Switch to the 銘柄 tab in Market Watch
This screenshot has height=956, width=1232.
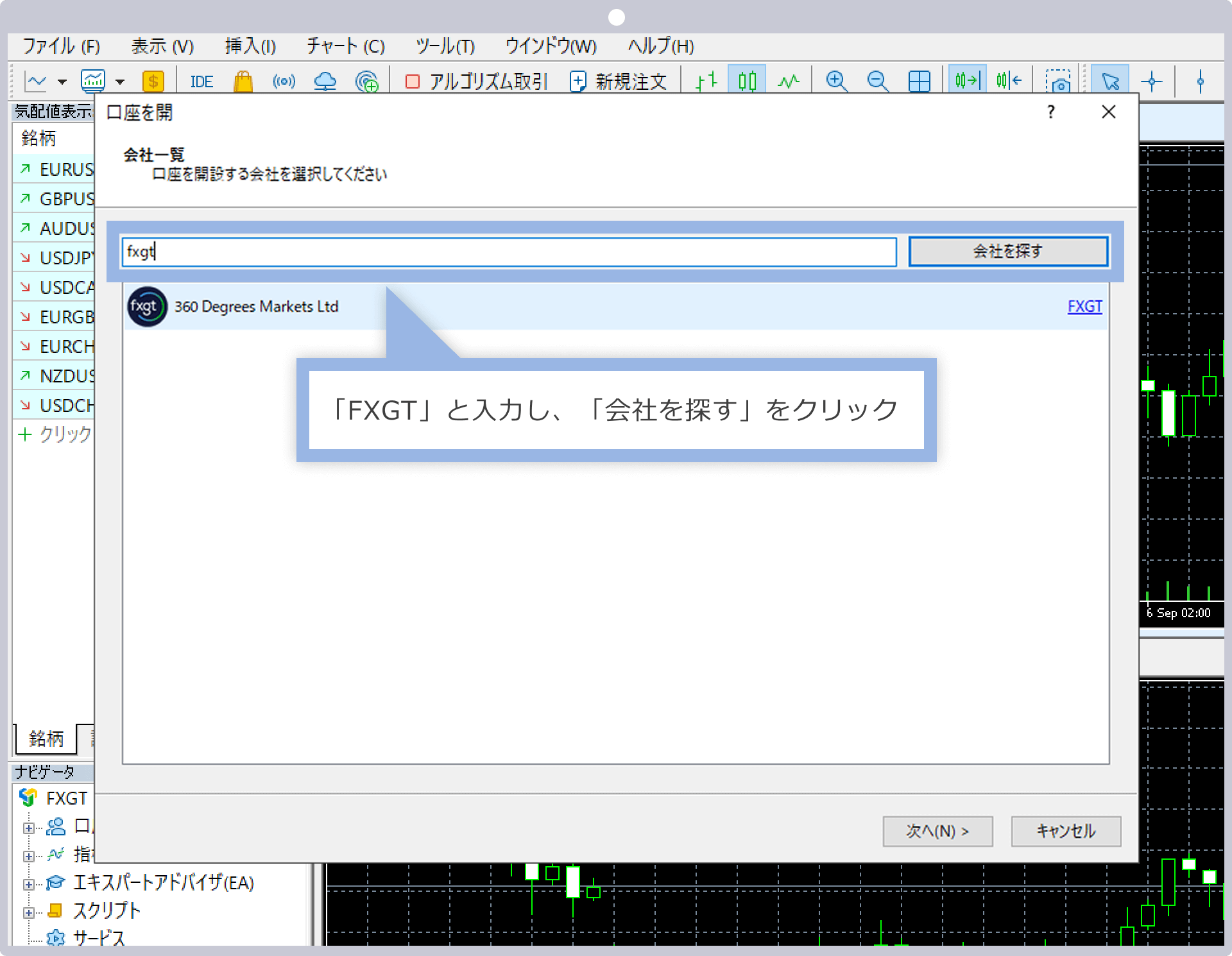coord(46,739)
